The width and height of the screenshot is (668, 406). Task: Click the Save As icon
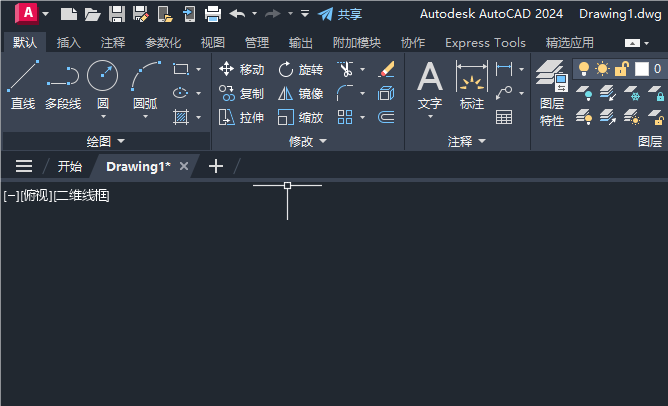click(141, 14)
